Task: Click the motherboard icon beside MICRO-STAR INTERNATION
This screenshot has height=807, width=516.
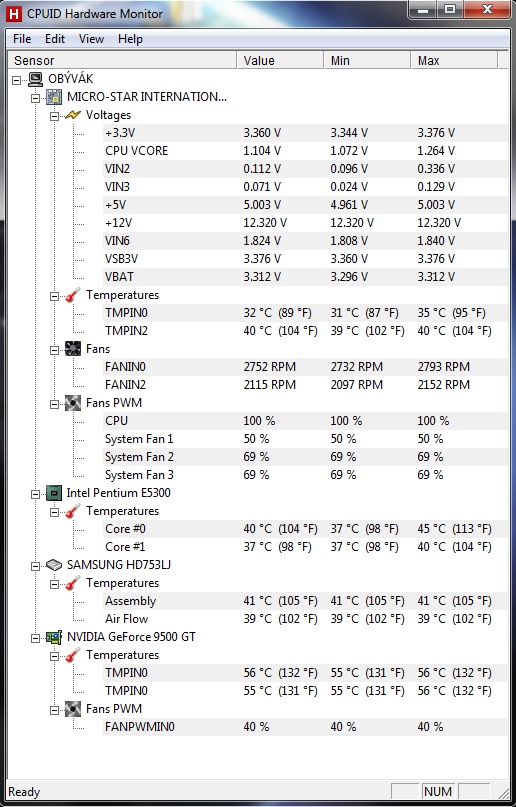Action: pyautogui.click(x=54, y=97)
